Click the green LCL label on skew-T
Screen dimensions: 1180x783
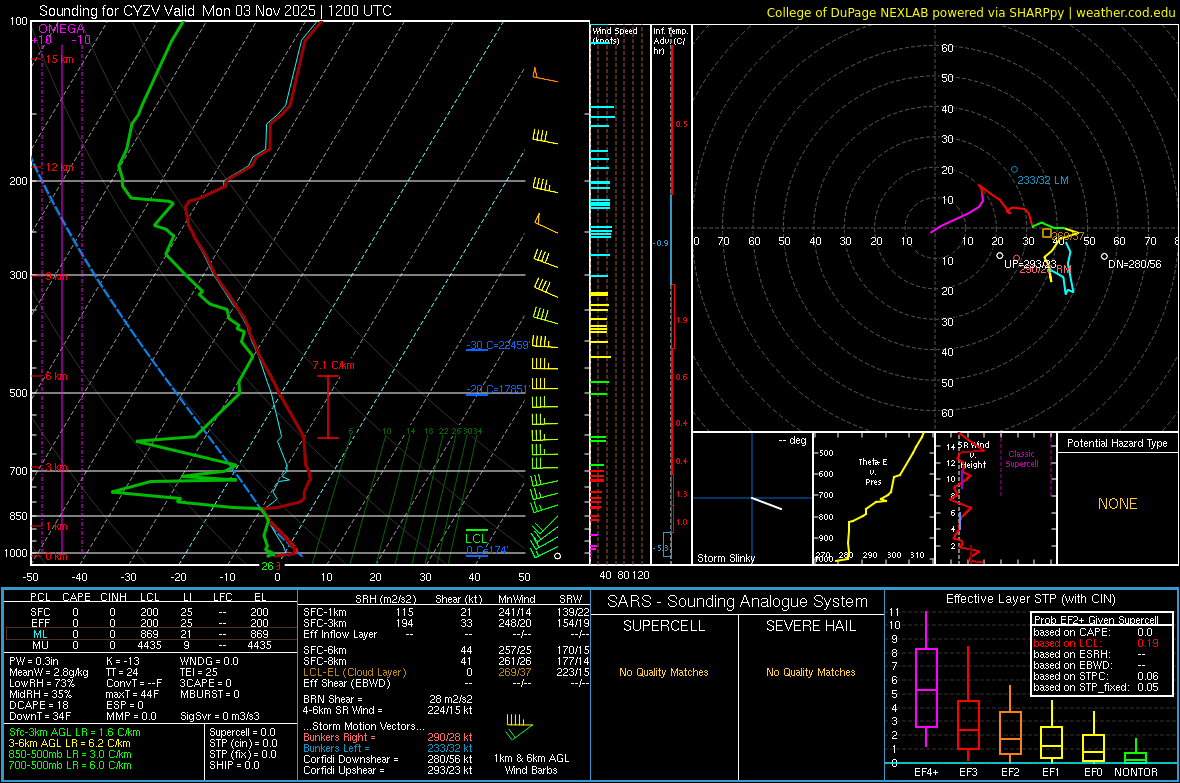(x=476, y=538)
